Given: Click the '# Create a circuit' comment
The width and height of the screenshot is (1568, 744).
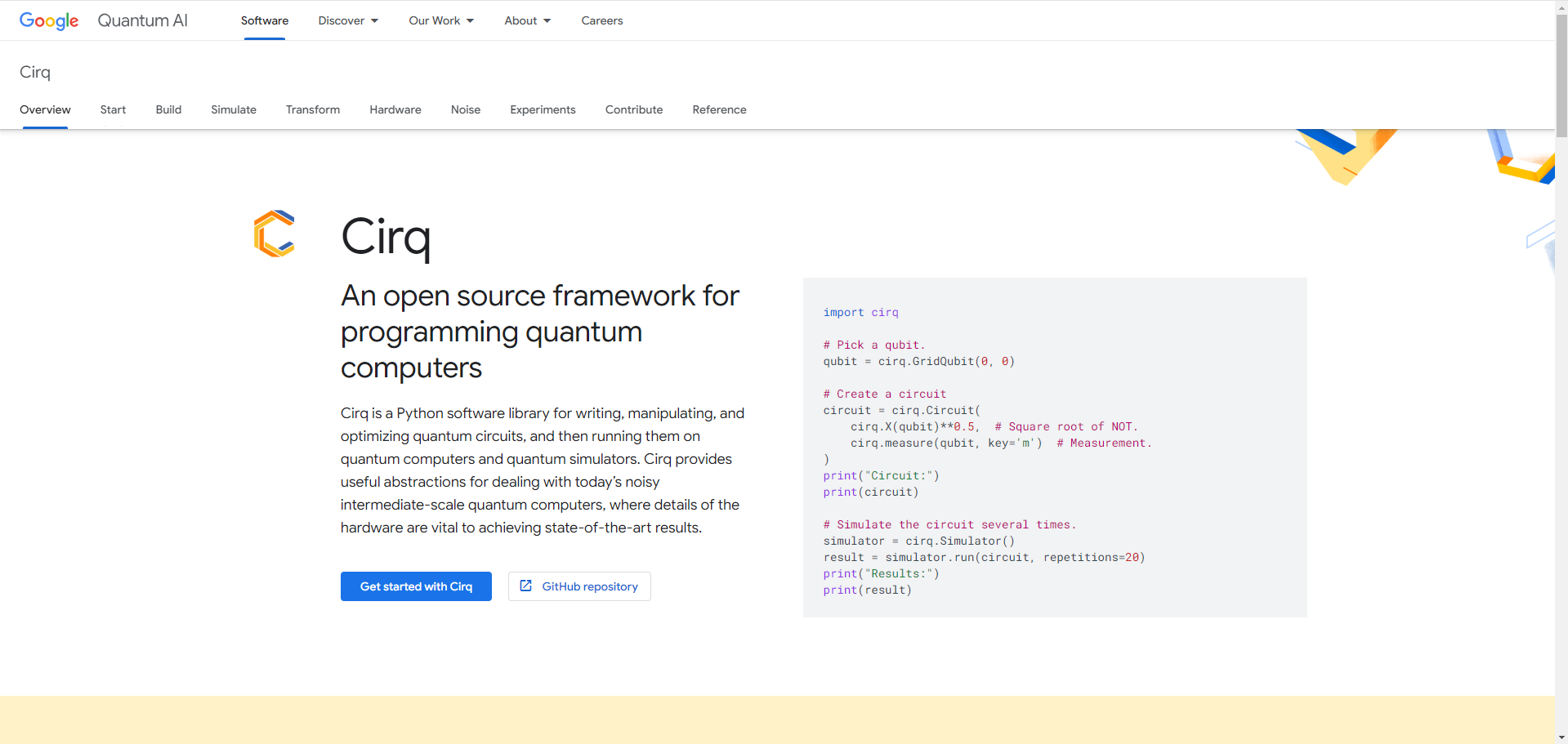Looking at the screenshot, I should tap(885, 394).
